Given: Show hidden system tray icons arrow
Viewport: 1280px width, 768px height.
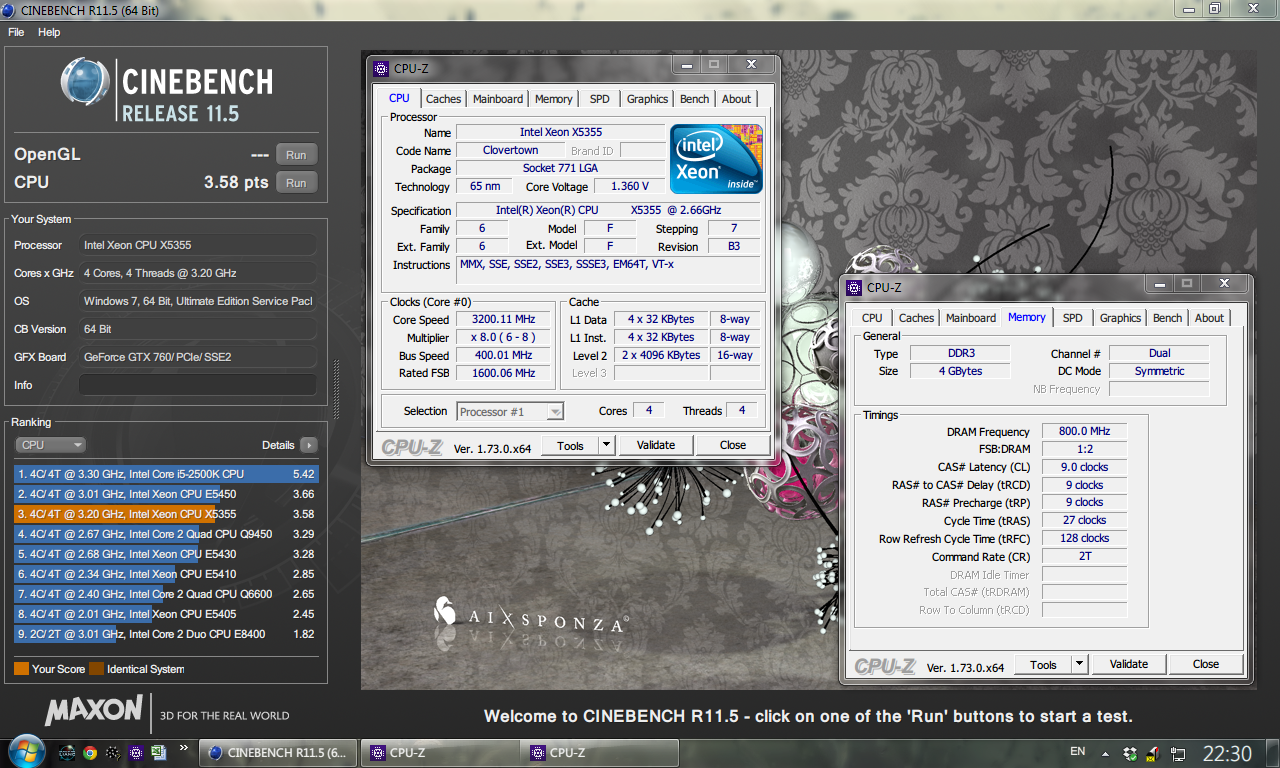Looking at the screenshot, I should tap(1105, 753).
